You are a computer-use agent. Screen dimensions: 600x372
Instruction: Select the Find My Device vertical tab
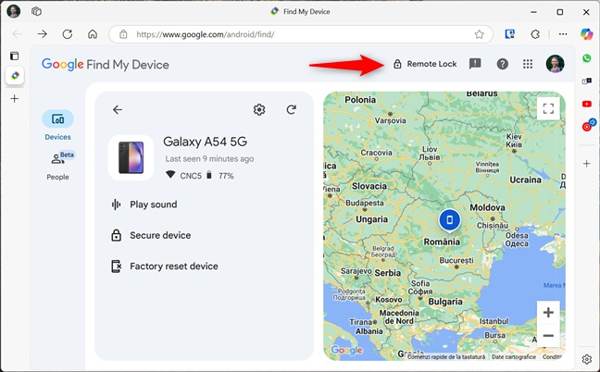pyautogui.click(x=15, y=75)
